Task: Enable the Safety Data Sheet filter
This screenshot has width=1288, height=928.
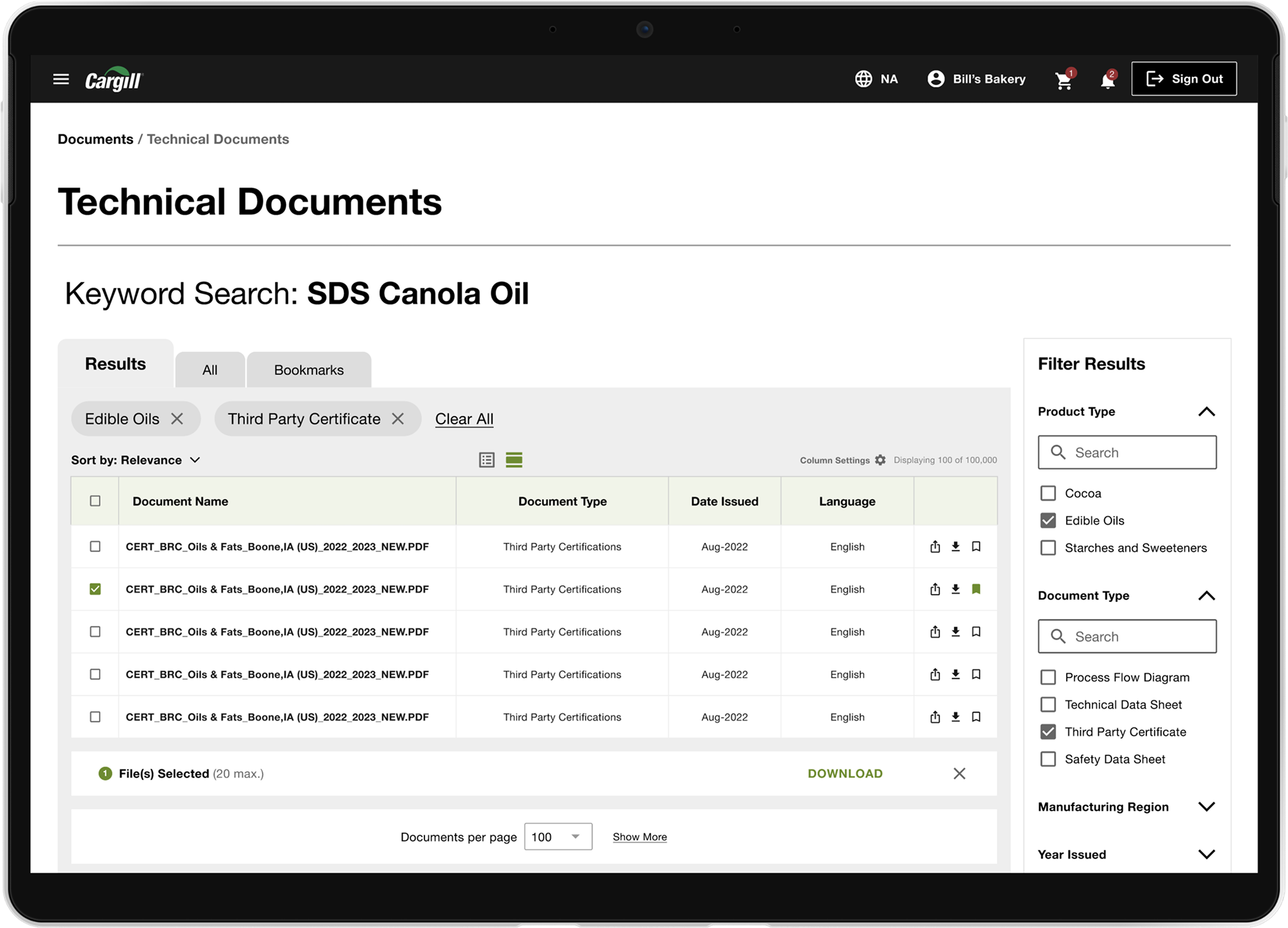Action: [x=1048, y=759]
